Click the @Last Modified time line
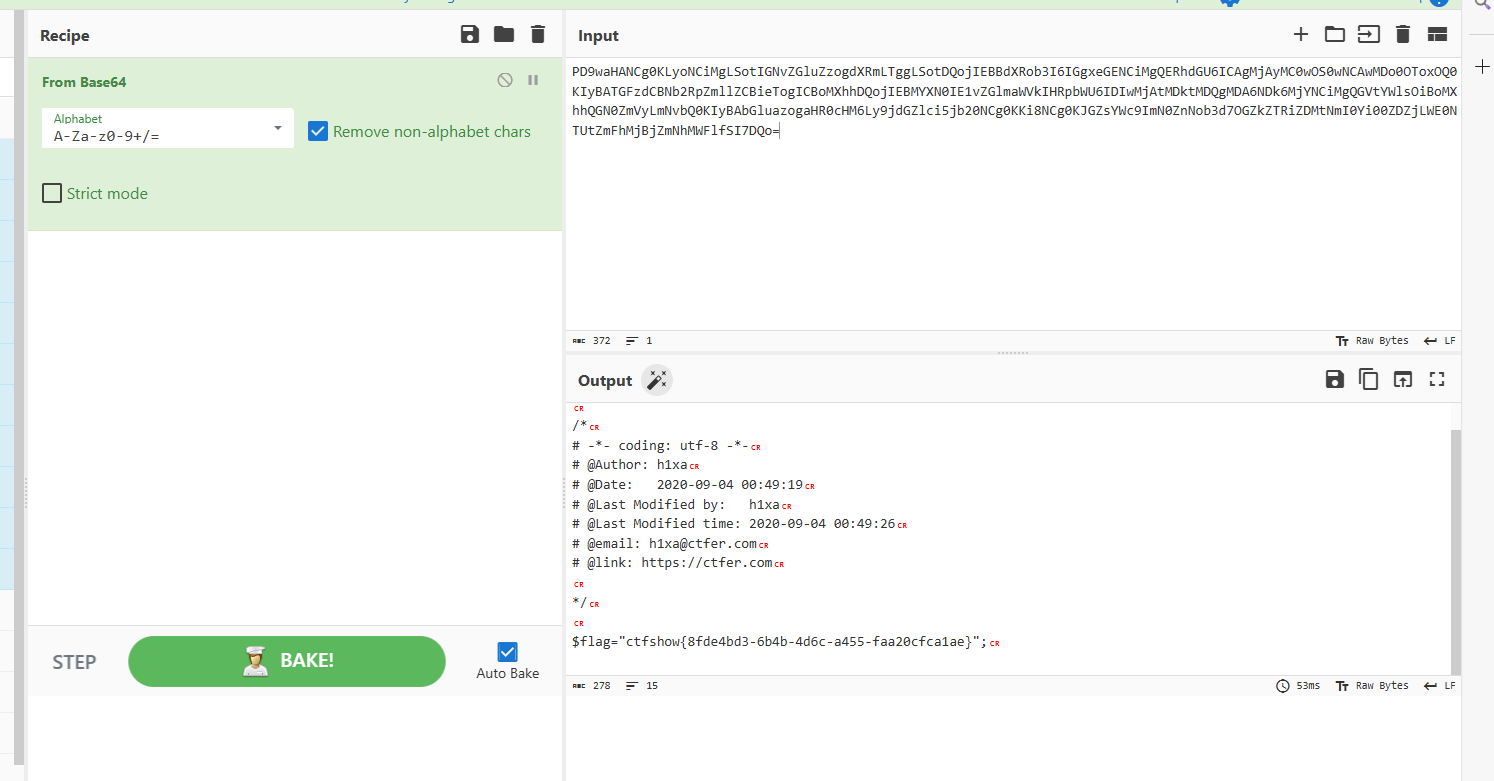 734,524
